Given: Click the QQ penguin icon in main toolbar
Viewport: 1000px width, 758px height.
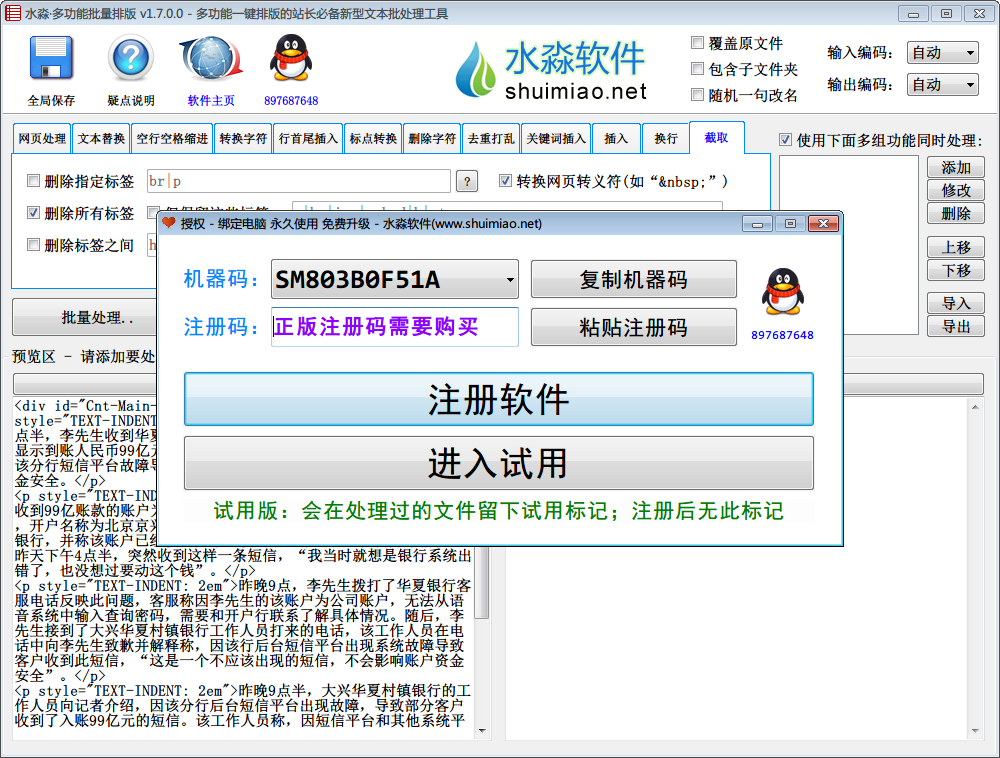Looking at the screenshot, I should [291, 57].
